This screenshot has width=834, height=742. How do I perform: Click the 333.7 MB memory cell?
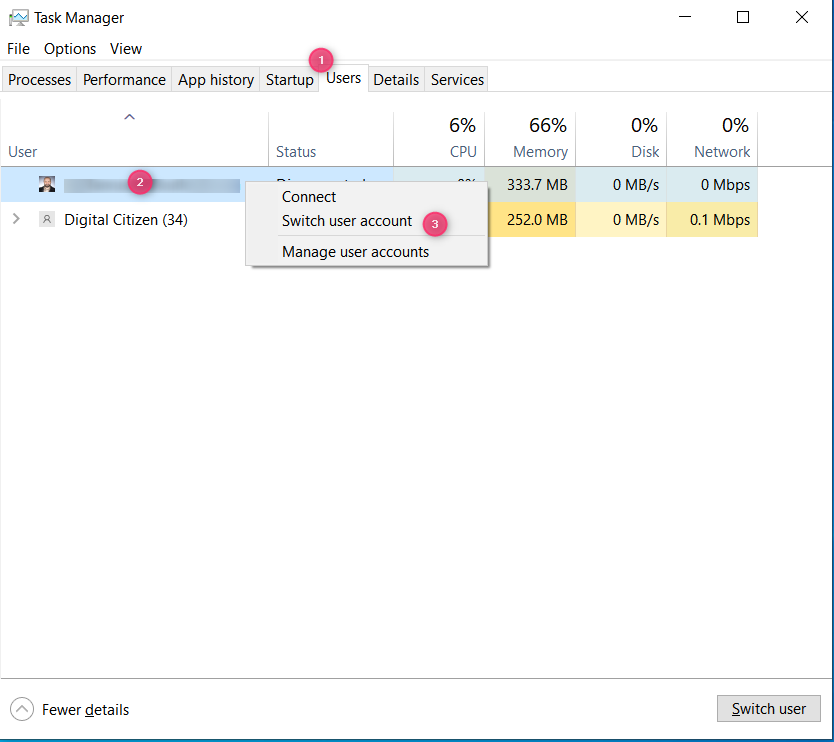(530, 185)
